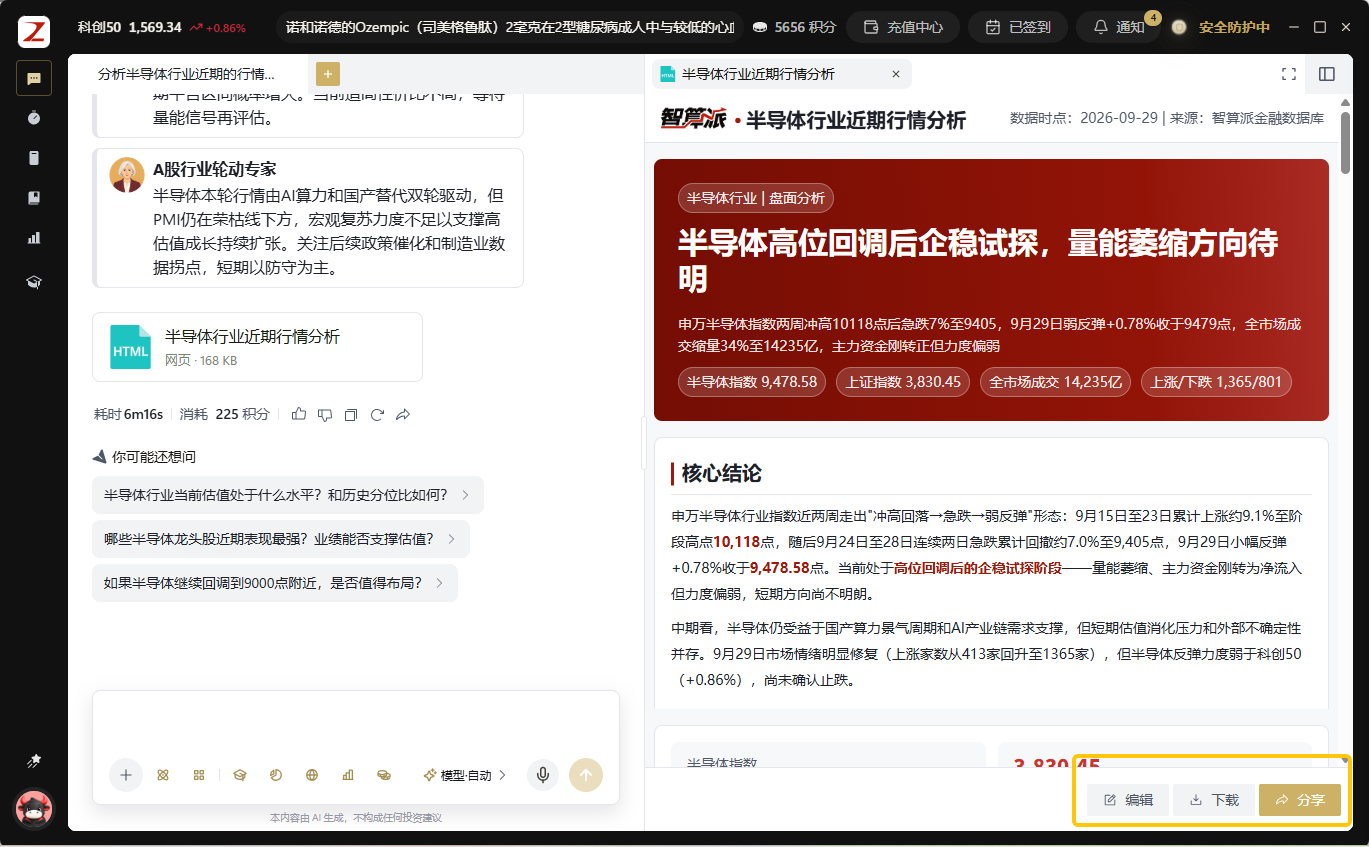Open the 通知 notifications
Image resolution: width=1369 pixels, height=847 pixels.
1119,27
